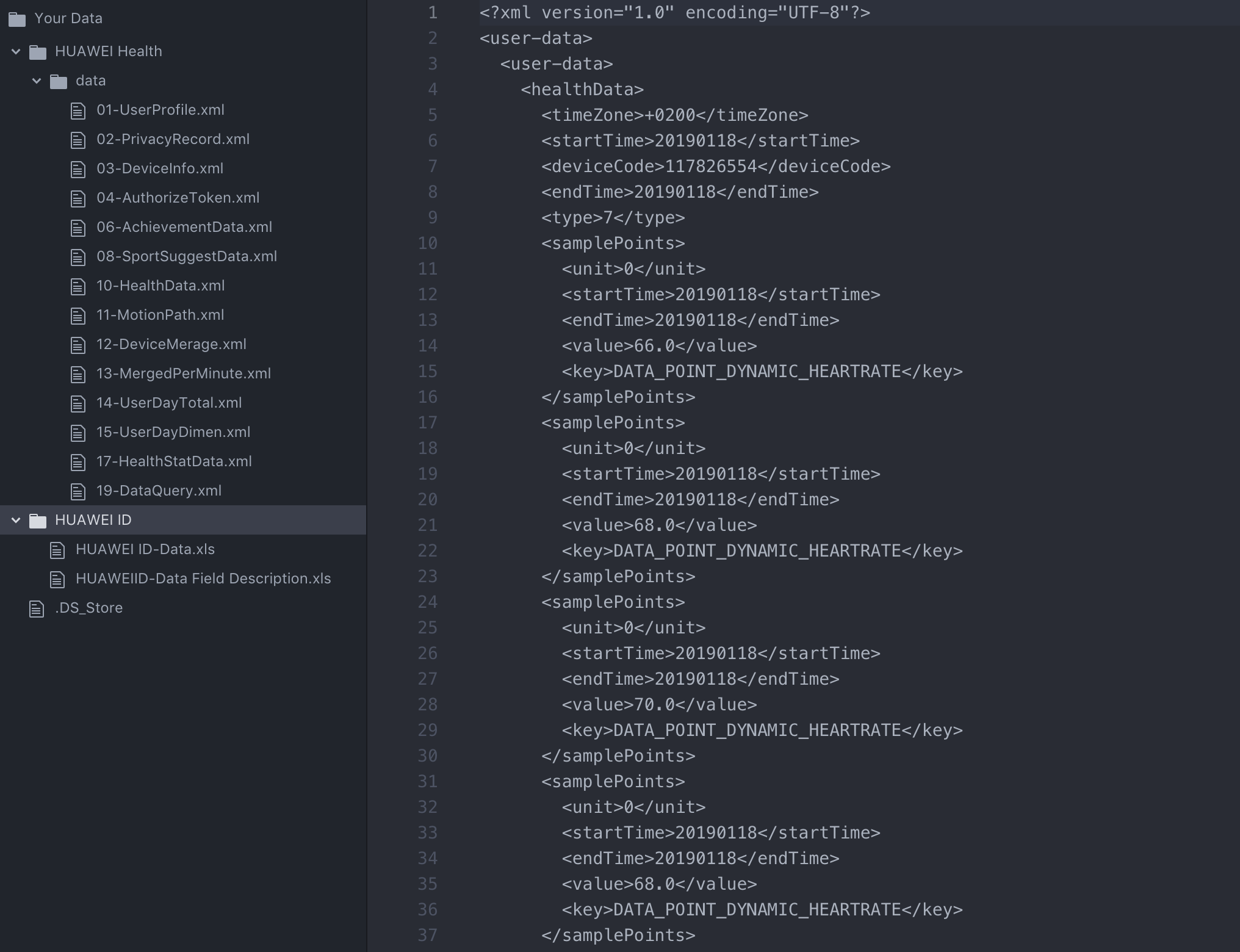Click the HUAWEI Health folder icon

coord(38,52)
